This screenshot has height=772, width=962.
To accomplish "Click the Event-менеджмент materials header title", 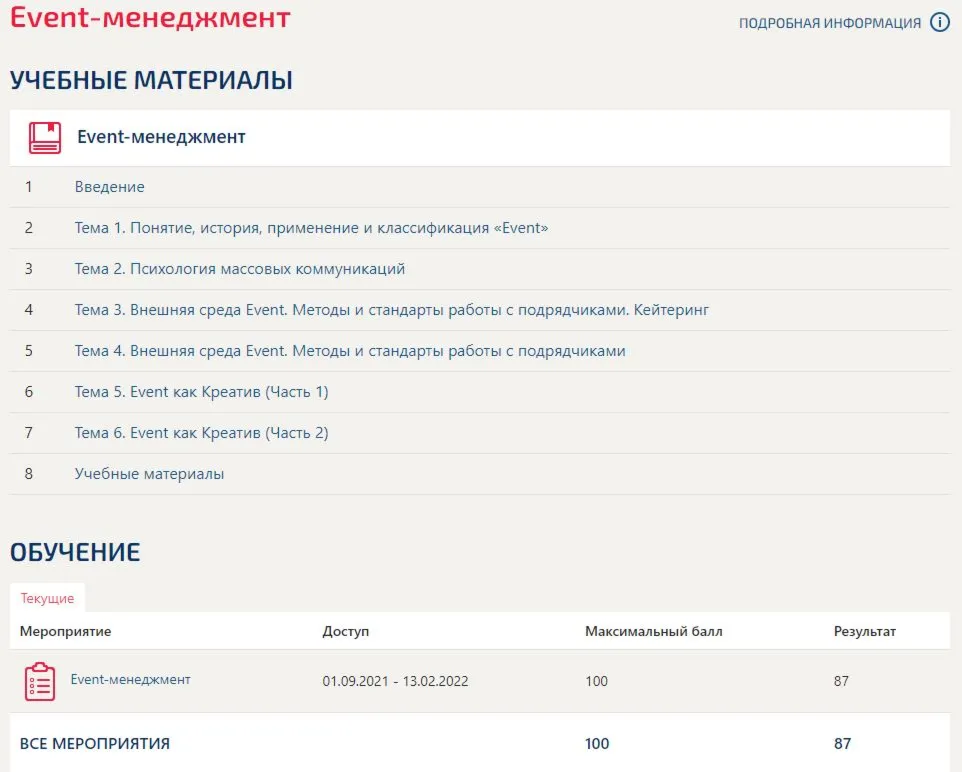I will [x=161, y=137].
